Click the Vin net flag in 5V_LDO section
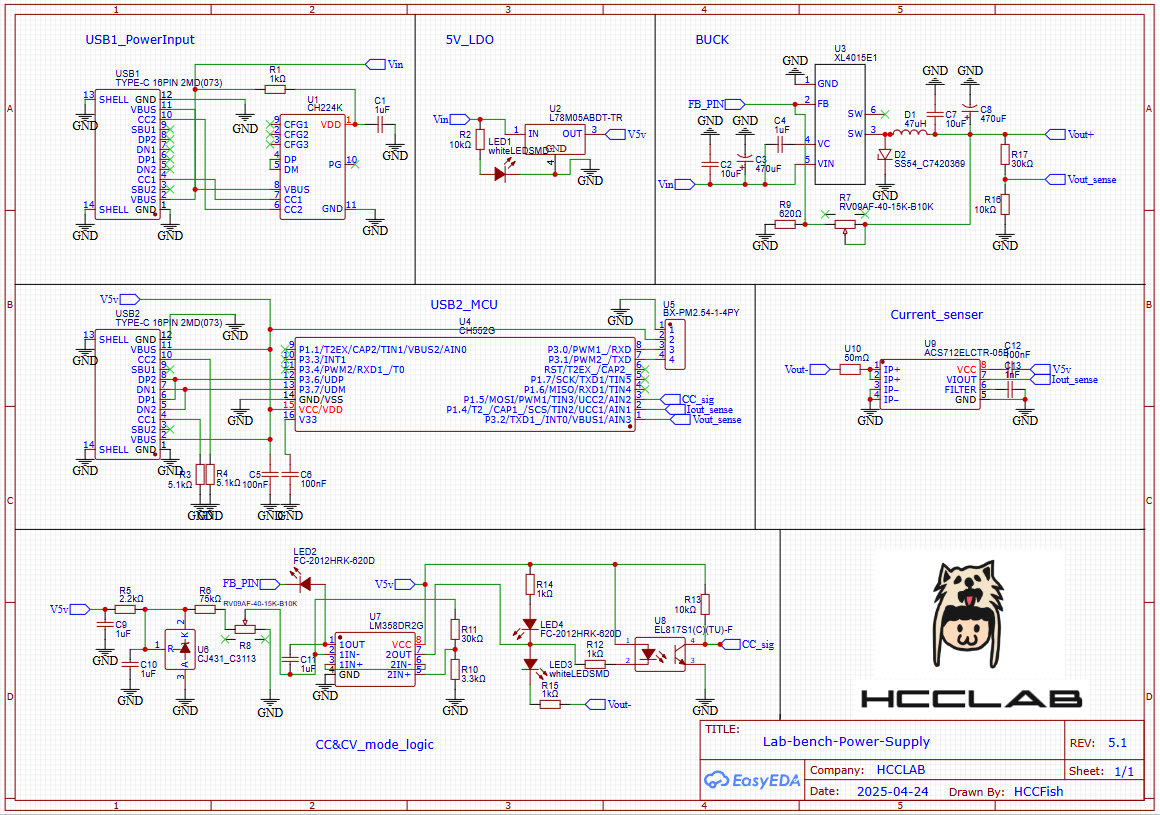This screenshot has width=1160, height=815. click(x=460, y=117)
